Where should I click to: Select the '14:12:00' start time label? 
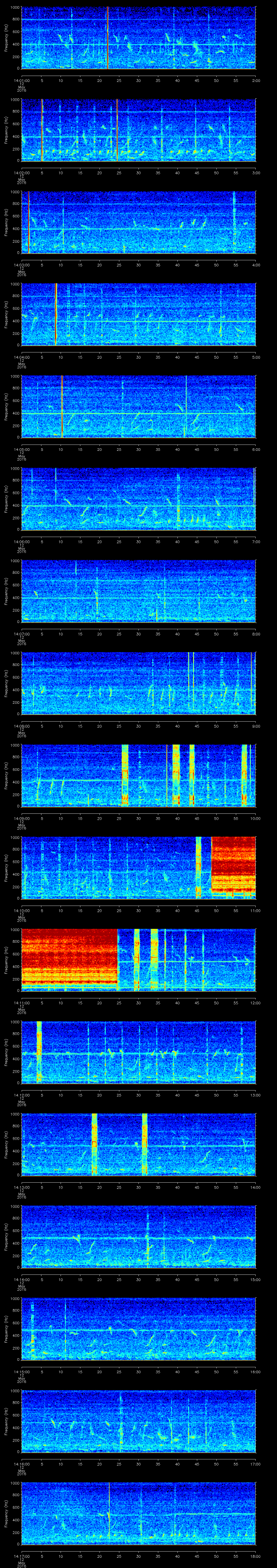(21, 1095)
